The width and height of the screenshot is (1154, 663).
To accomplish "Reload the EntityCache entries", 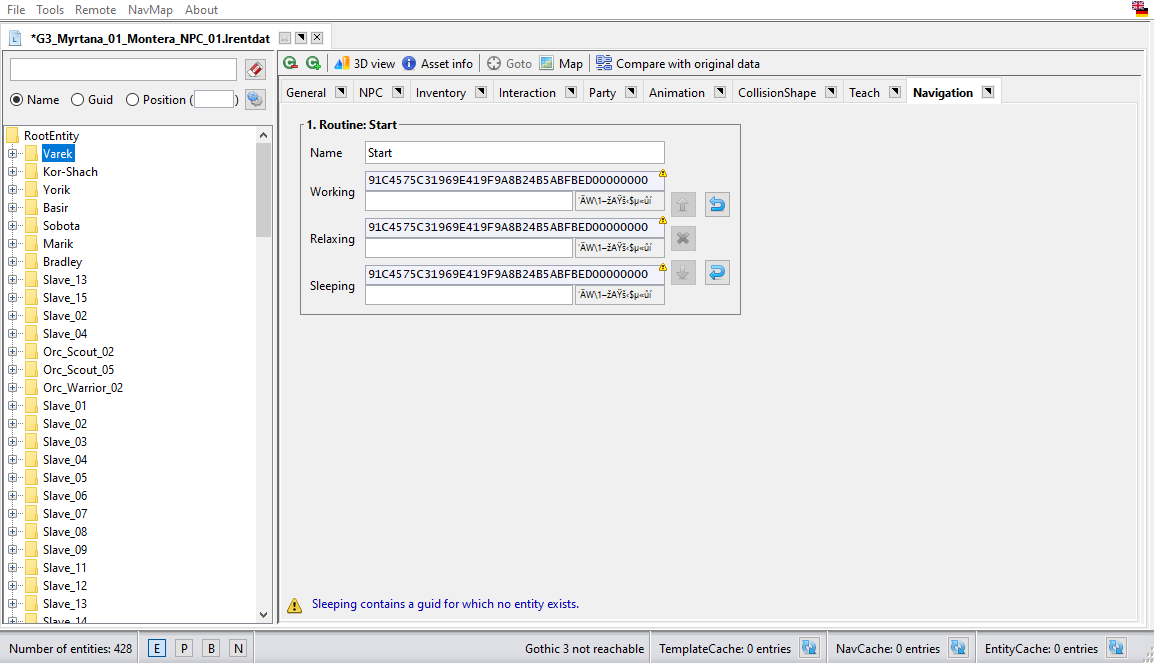I will pos(1116,648).
